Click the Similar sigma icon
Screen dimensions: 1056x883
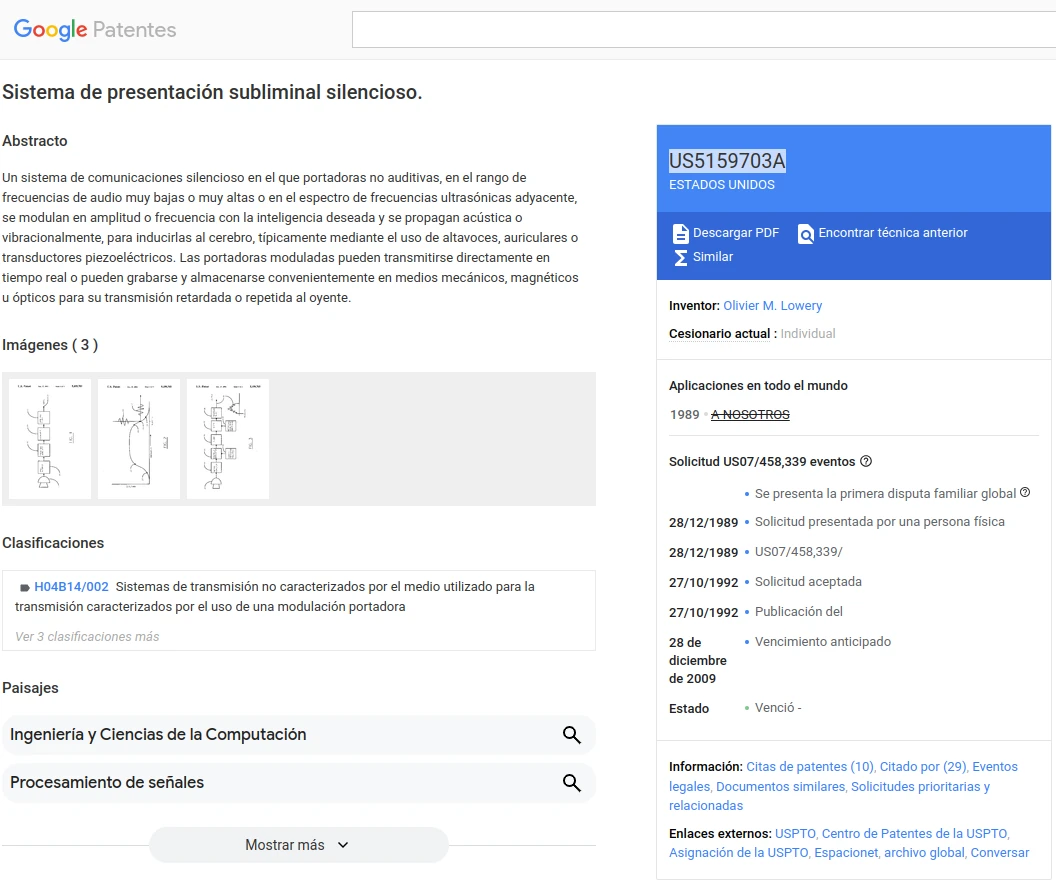(x=680, y=257)
